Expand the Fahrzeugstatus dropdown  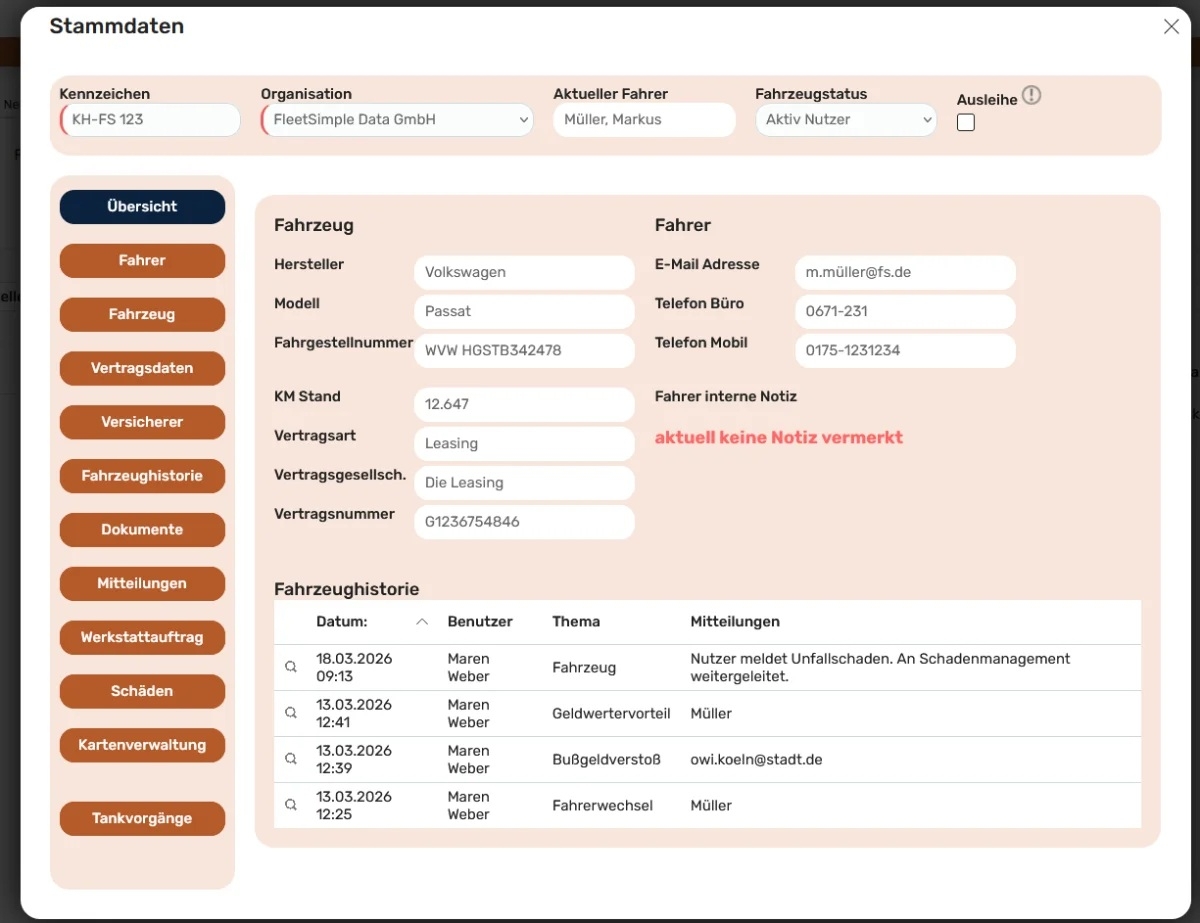(846, 120)
